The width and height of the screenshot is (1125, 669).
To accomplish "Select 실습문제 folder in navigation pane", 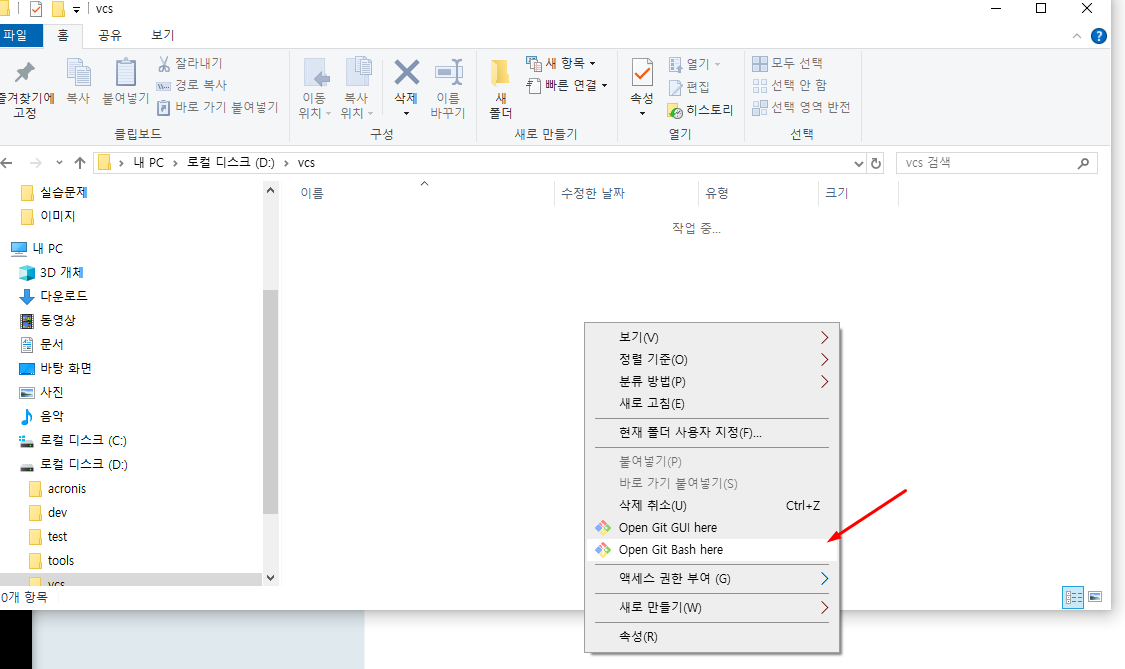I will tap(55, 192).
